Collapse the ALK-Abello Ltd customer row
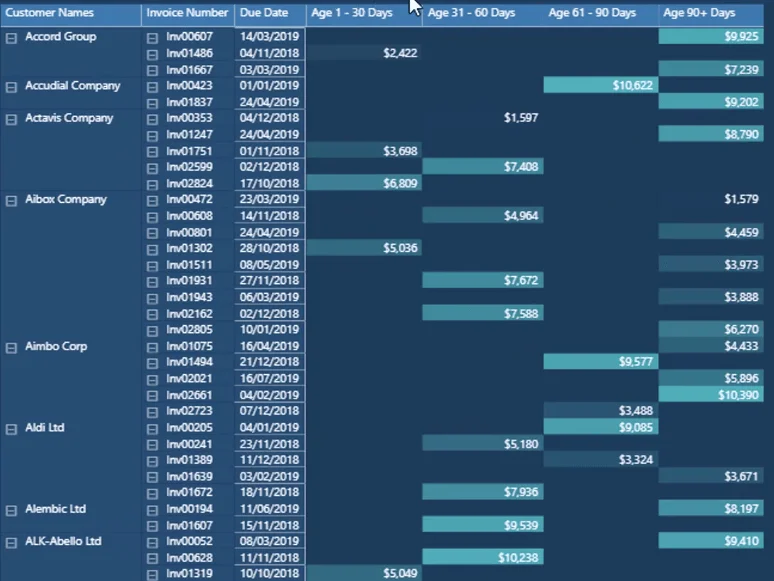The height and width of the screenshot is (581, 774). click(x=11, y=543)
